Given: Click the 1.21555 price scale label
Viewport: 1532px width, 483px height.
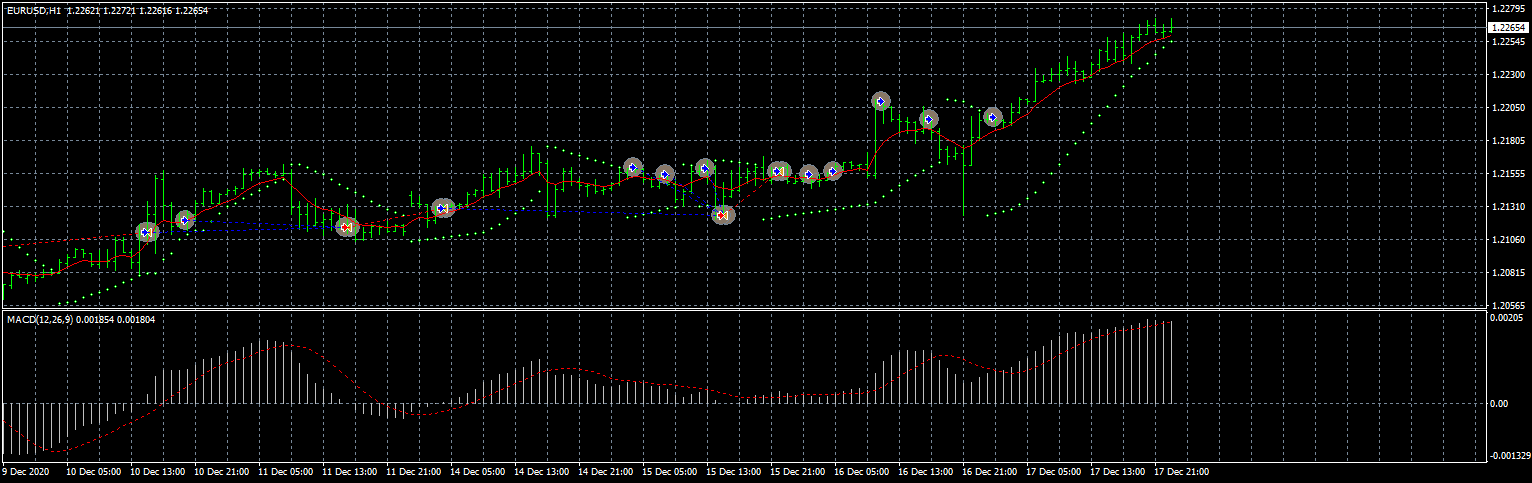Looking at the screenshot, I should click(1506, 174).
